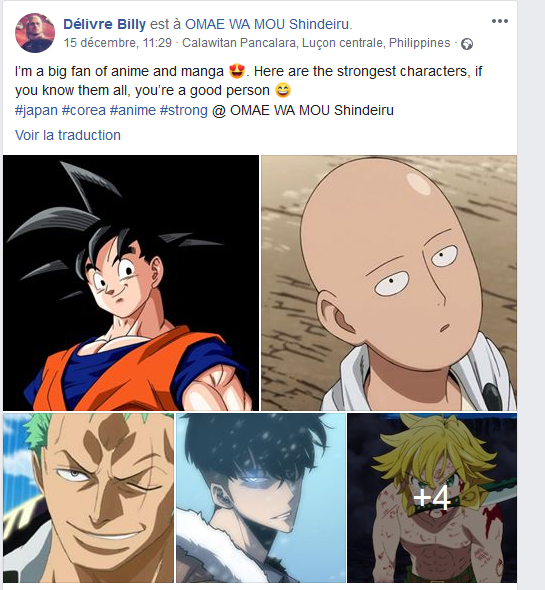
Task: Open the spiky black-haired orange gi character photo
Action: [131, 283]
